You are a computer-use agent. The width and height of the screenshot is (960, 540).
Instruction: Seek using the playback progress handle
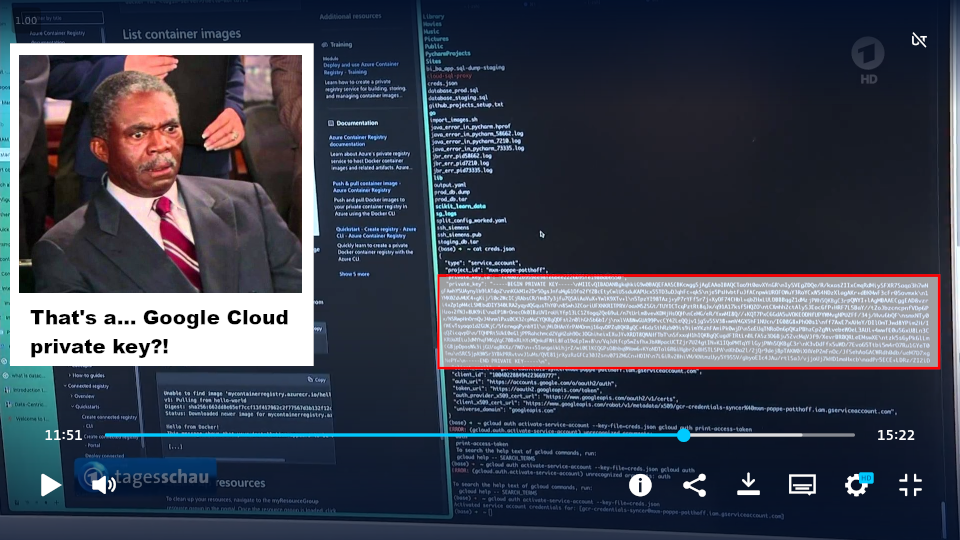click(684, 435)
